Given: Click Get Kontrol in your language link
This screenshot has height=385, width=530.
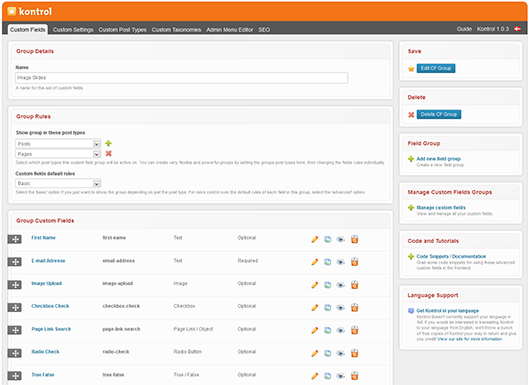Looking at the screenshot, I should tap(448, 311).
